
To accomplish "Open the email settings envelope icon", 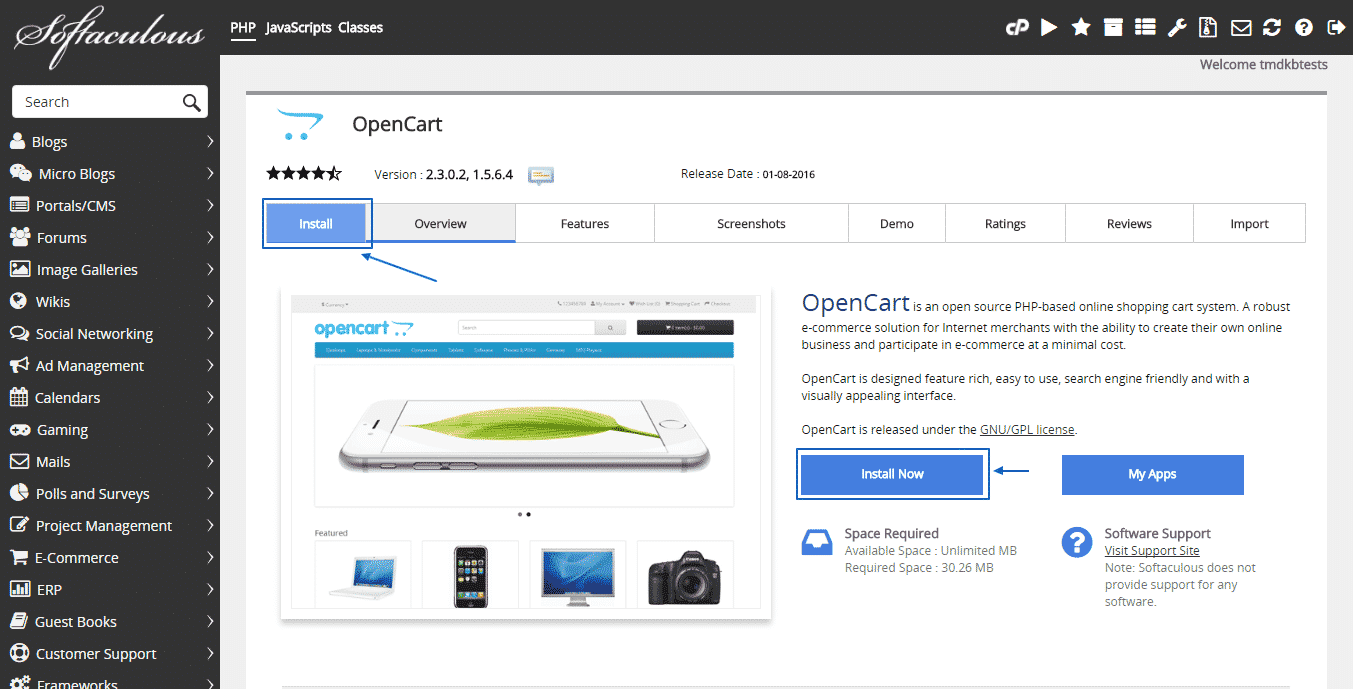I will [1241, 28].
